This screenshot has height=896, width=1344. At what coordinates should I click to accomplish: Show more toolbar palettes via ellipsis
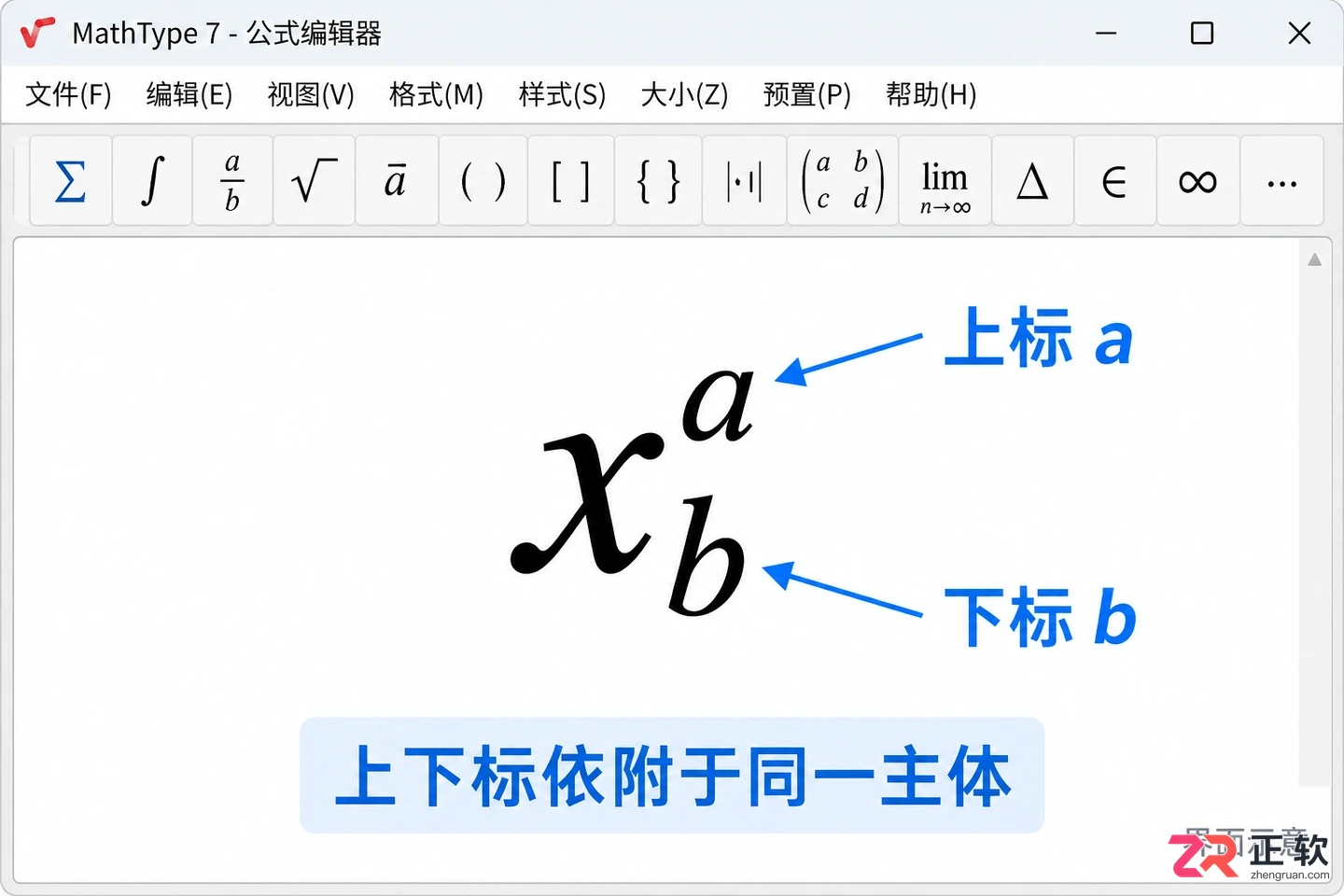[1281, 181]
